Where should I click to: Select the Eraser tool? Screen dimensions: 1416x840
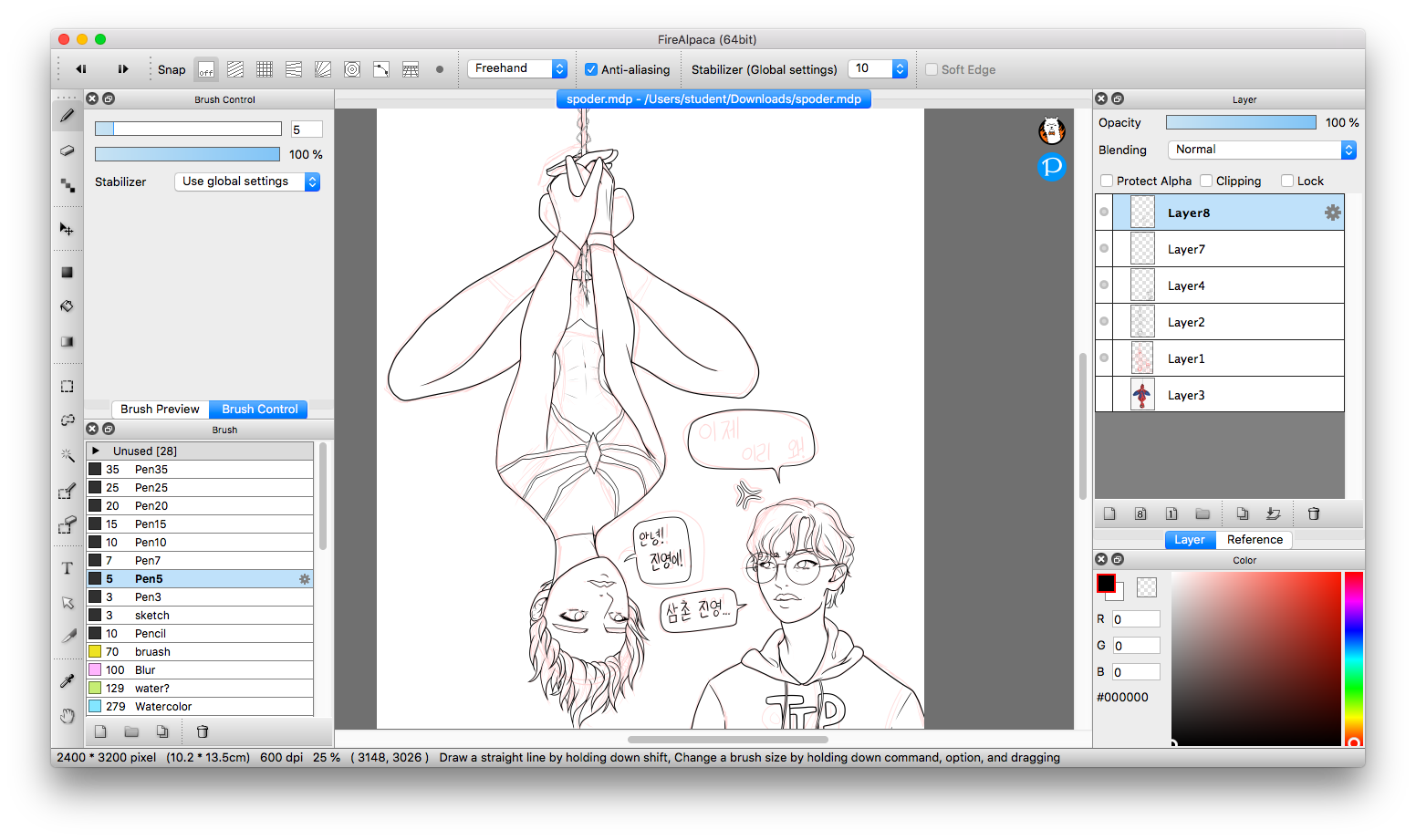[67, 150]
